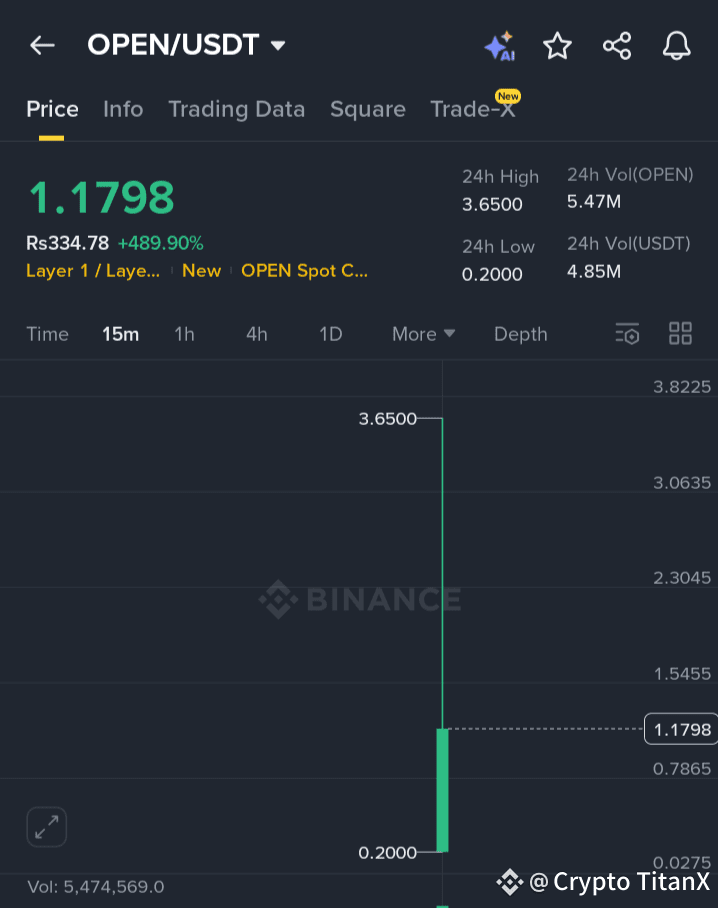Tap the 1.5455 axis price label
Image resolution: width=718 pixels, height=908 pixels.
[682, 674]
